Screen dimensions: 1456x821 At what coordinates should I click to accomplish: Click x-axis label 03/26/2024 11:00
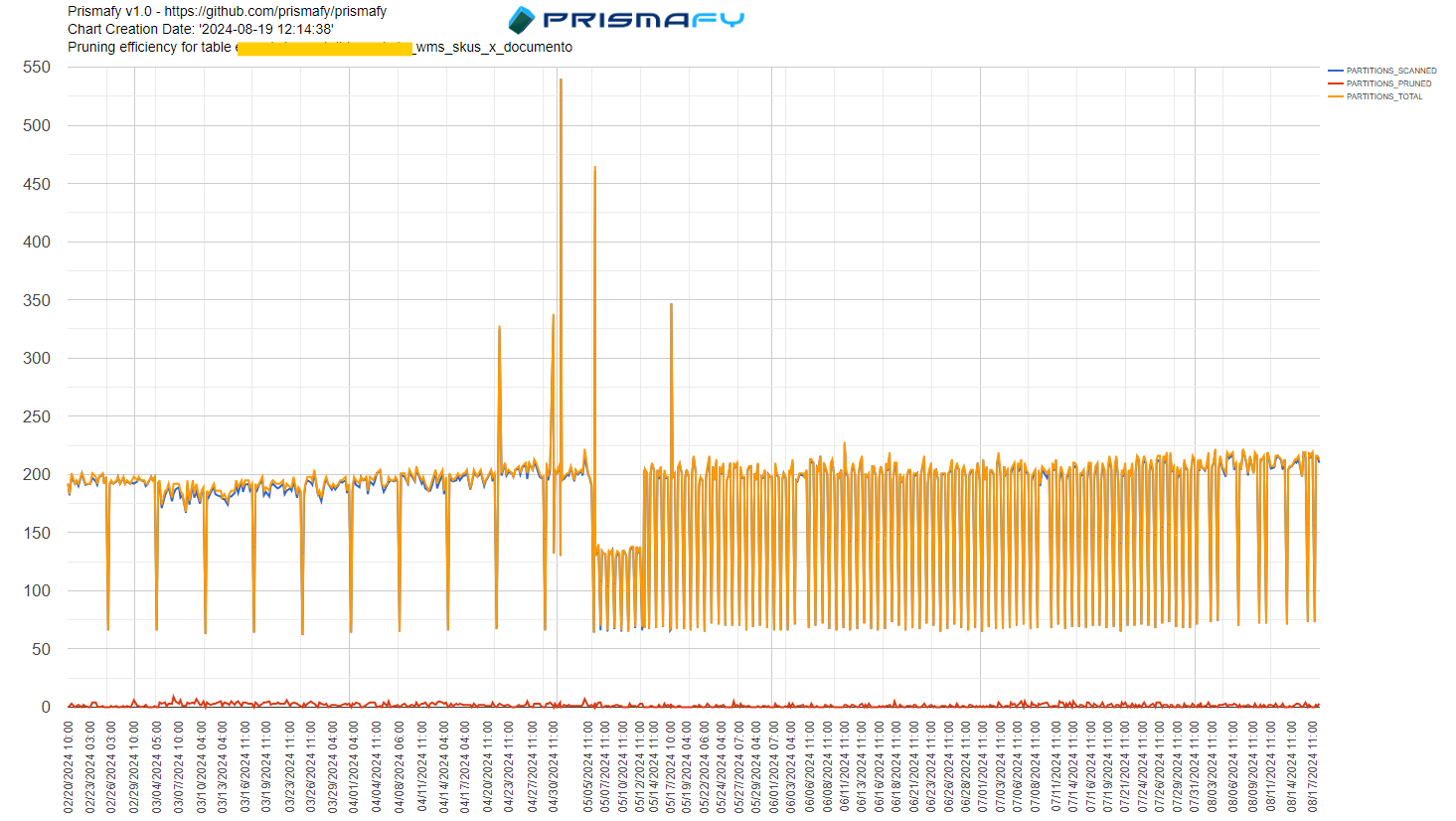[x=311, y=767]
